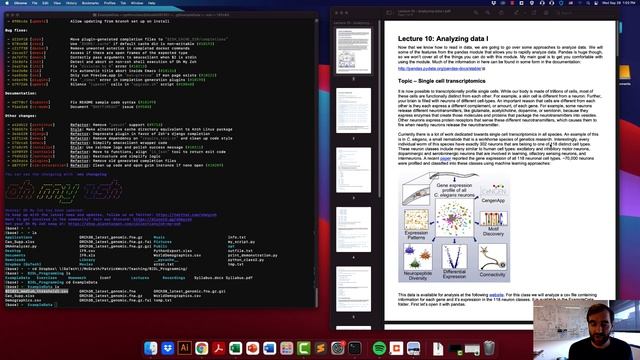Open Spotify from the dock
Viewport: 640px width, 360px height.
click(379, 348)
